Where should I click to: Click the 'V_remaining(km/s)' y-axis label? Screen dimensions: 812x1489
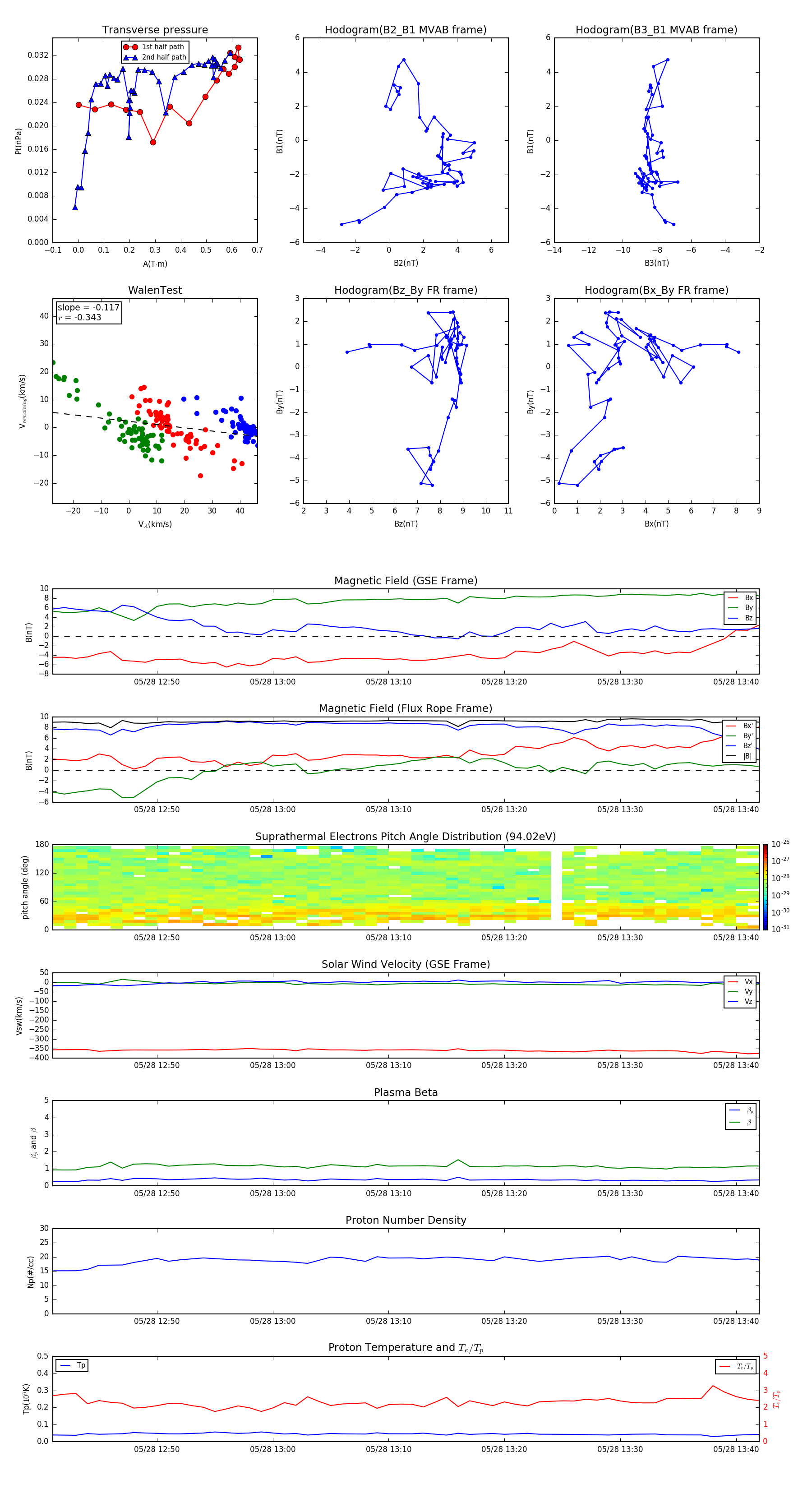point(22,401)
